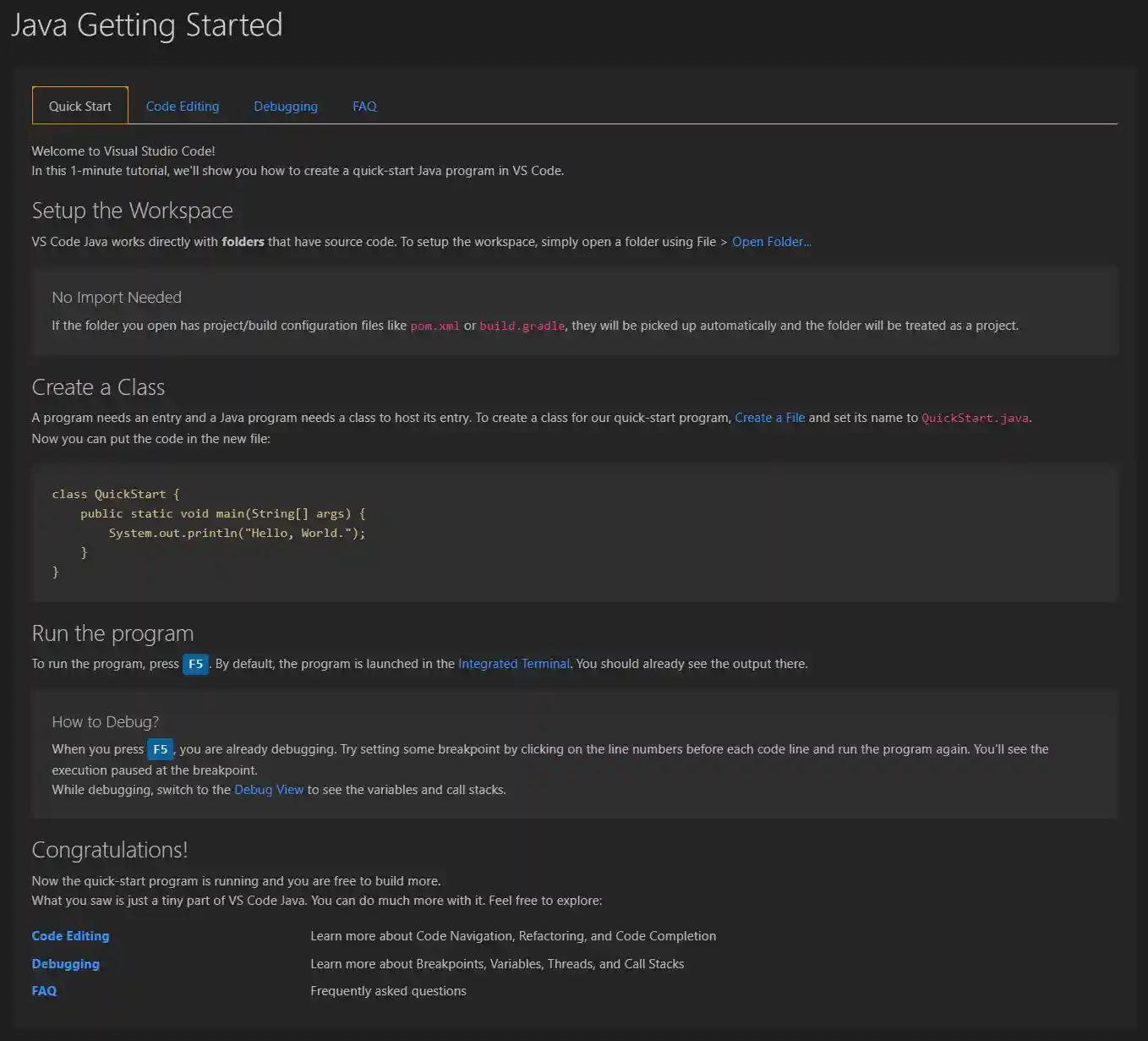Click the No Import Needed info box heading
The image size is (1148, 1041).
coord(116,297)
